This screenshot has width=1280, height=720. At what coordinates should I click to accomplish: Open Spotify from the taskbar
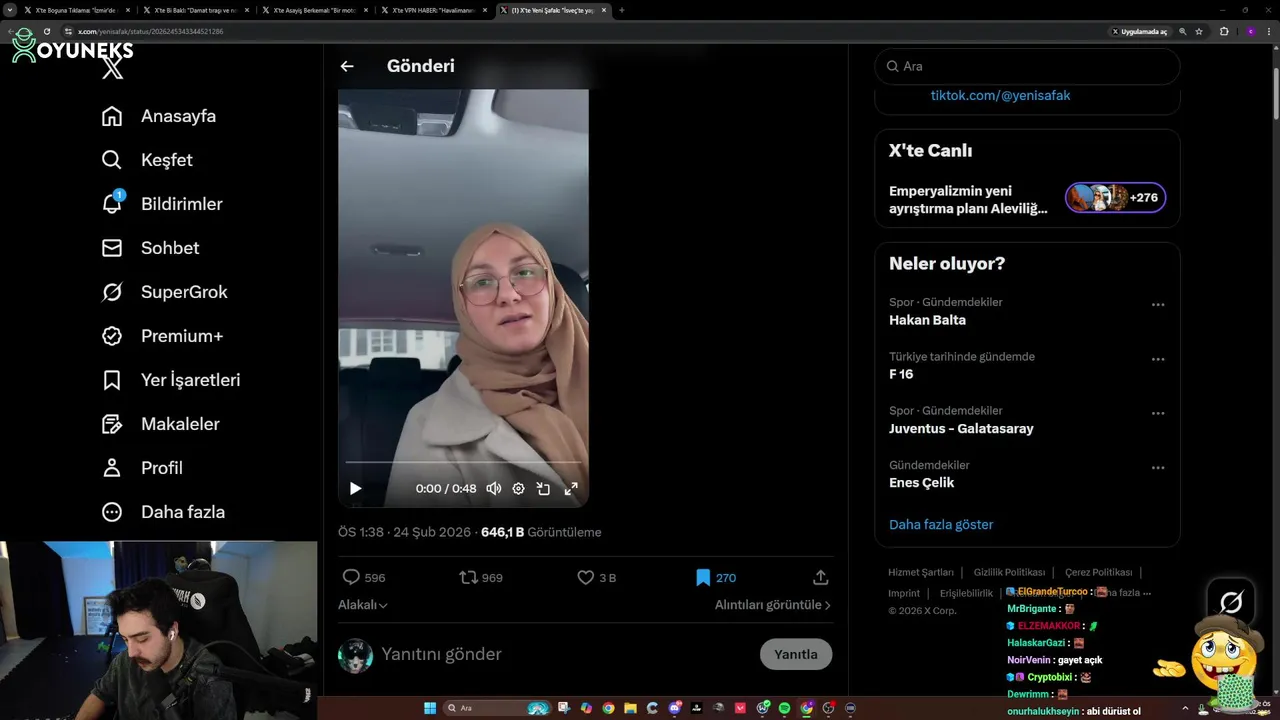click(785, 708)
